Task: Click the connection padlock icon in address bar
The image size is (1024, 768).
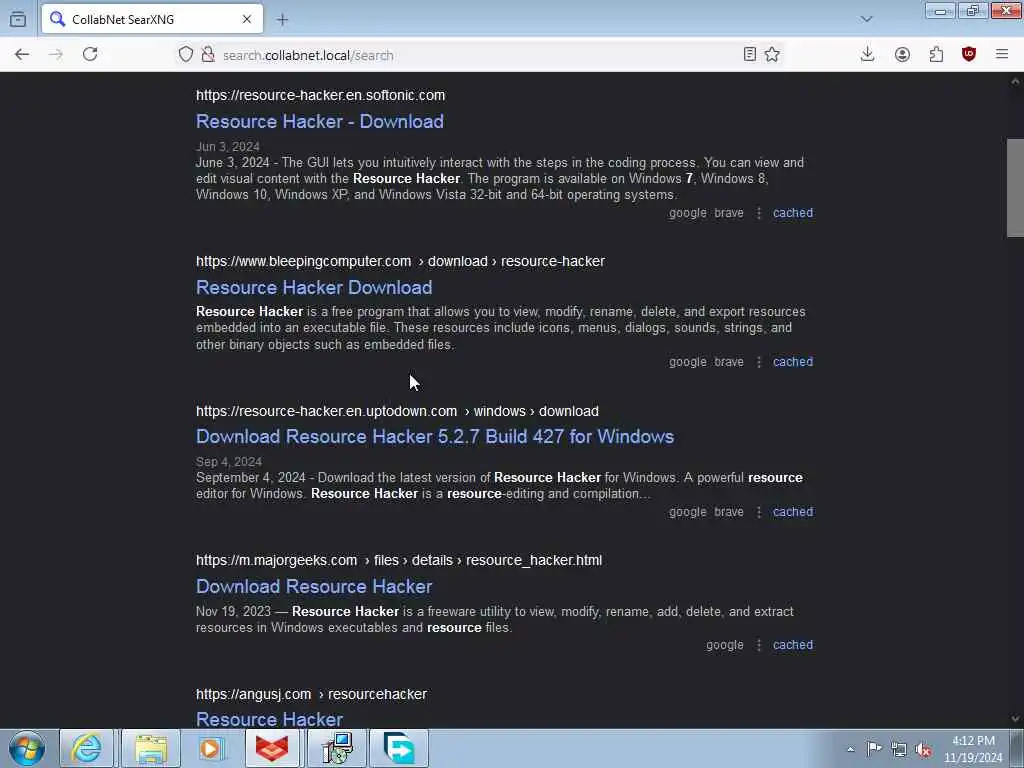Action: click(x=208, y=55)
